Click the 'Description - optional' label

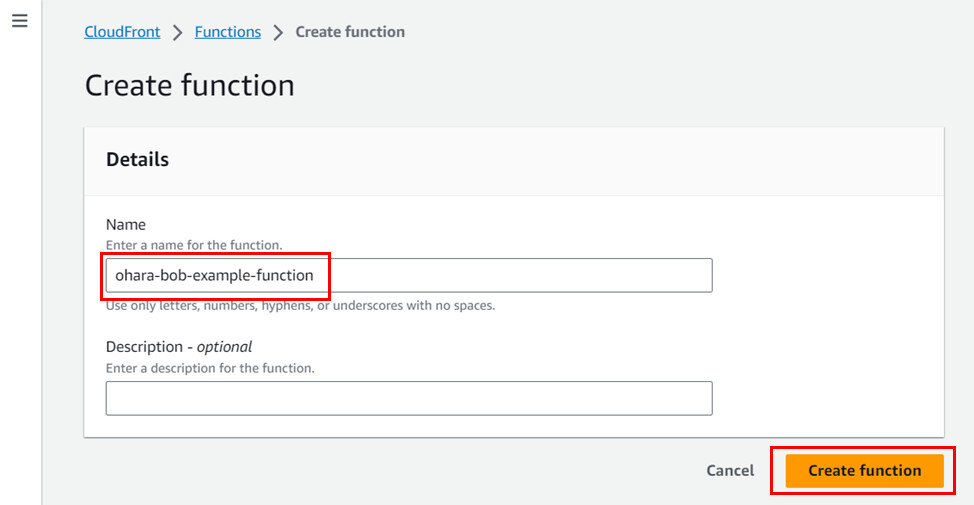(178, 347)
